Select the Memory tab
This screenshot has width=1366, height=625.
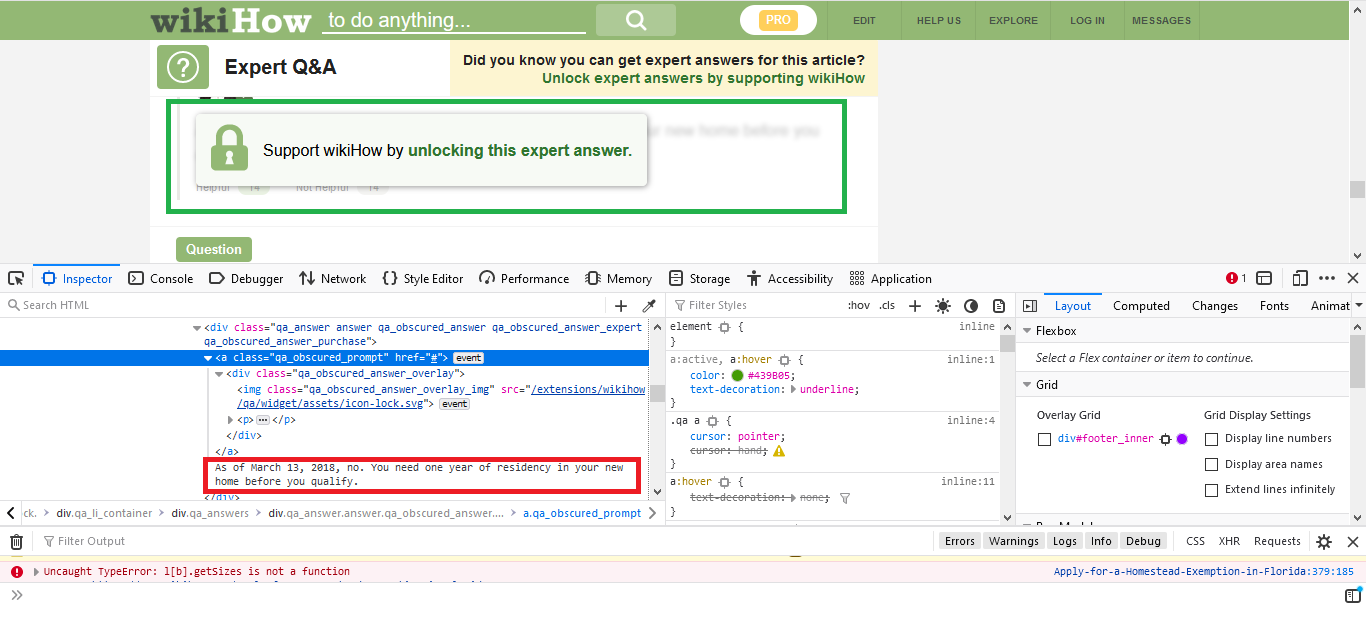(x=619, y=278)
